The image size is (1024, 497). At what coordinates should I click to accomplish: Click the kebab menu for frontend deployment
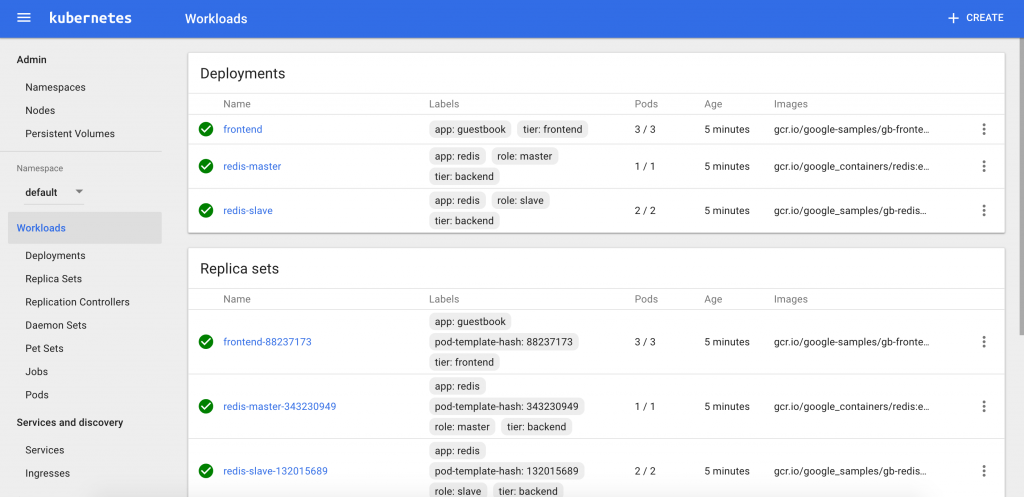983,129
